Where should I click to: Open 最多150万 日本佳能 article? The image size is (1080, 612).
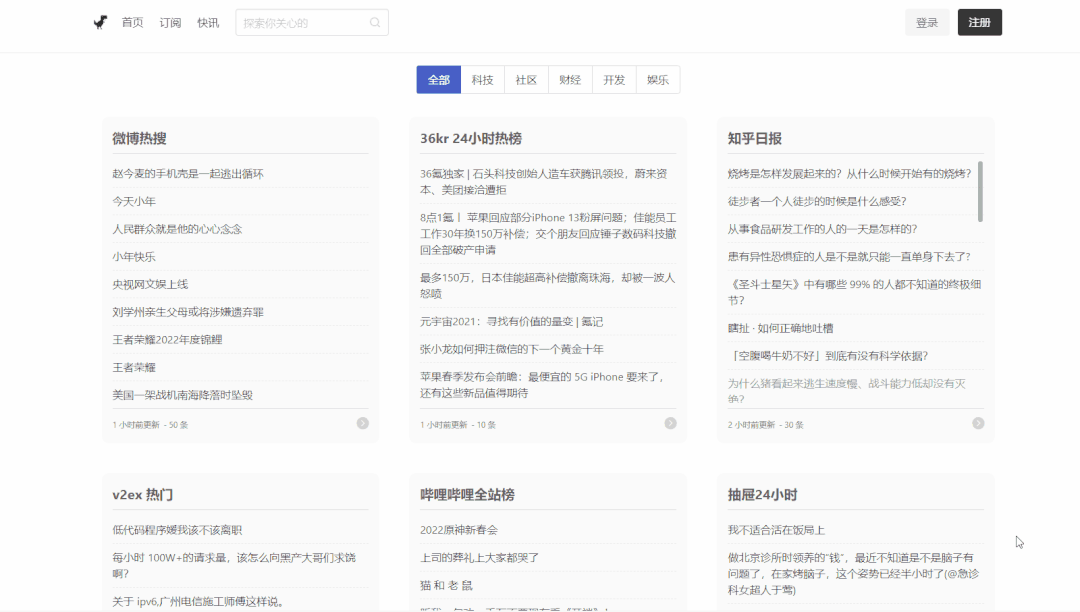click(x=548, y=286)
